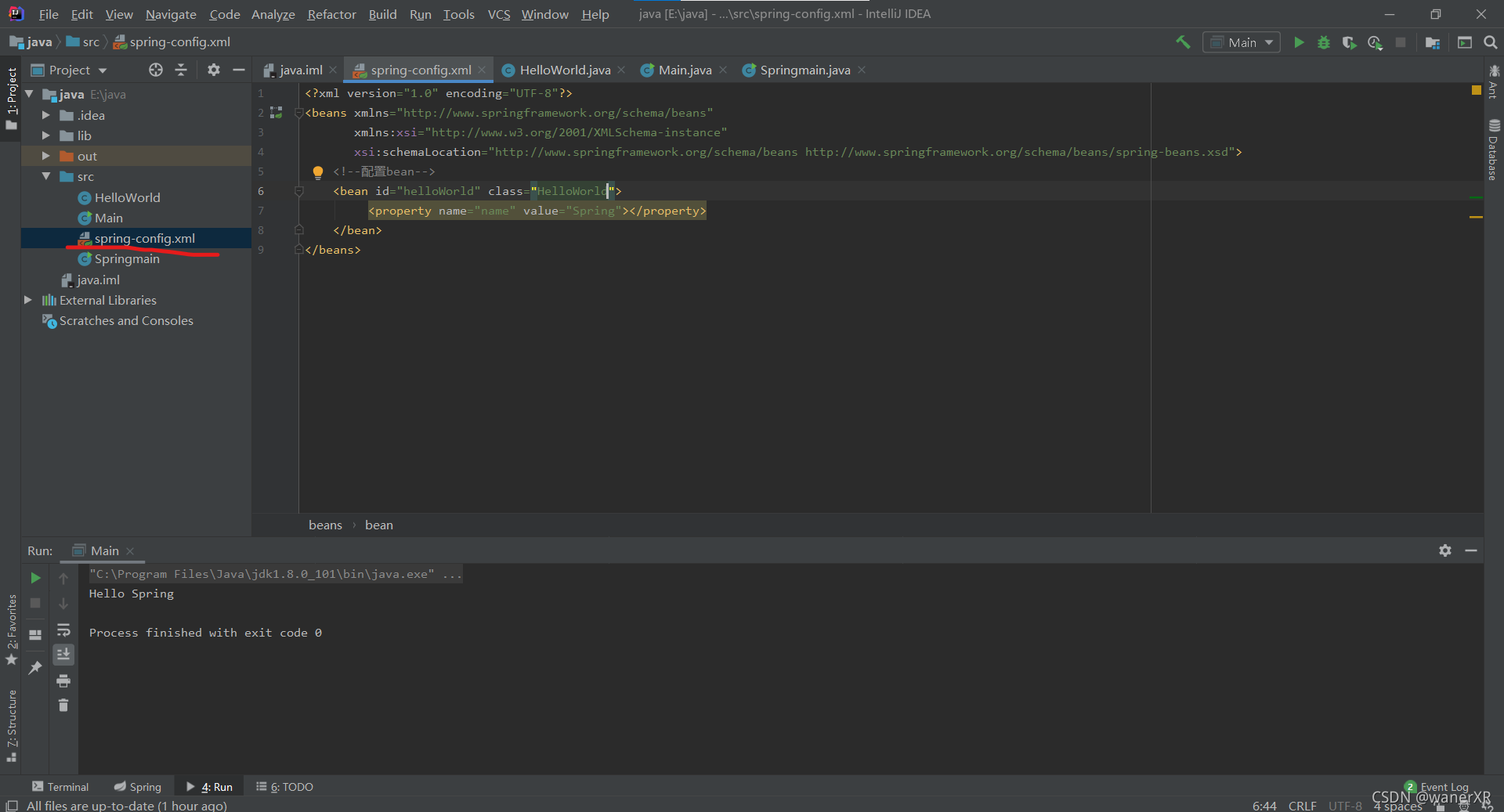Open the Database tool window
The height and width of the screenshot is (812, 1504).
[x=1494, y=149]
